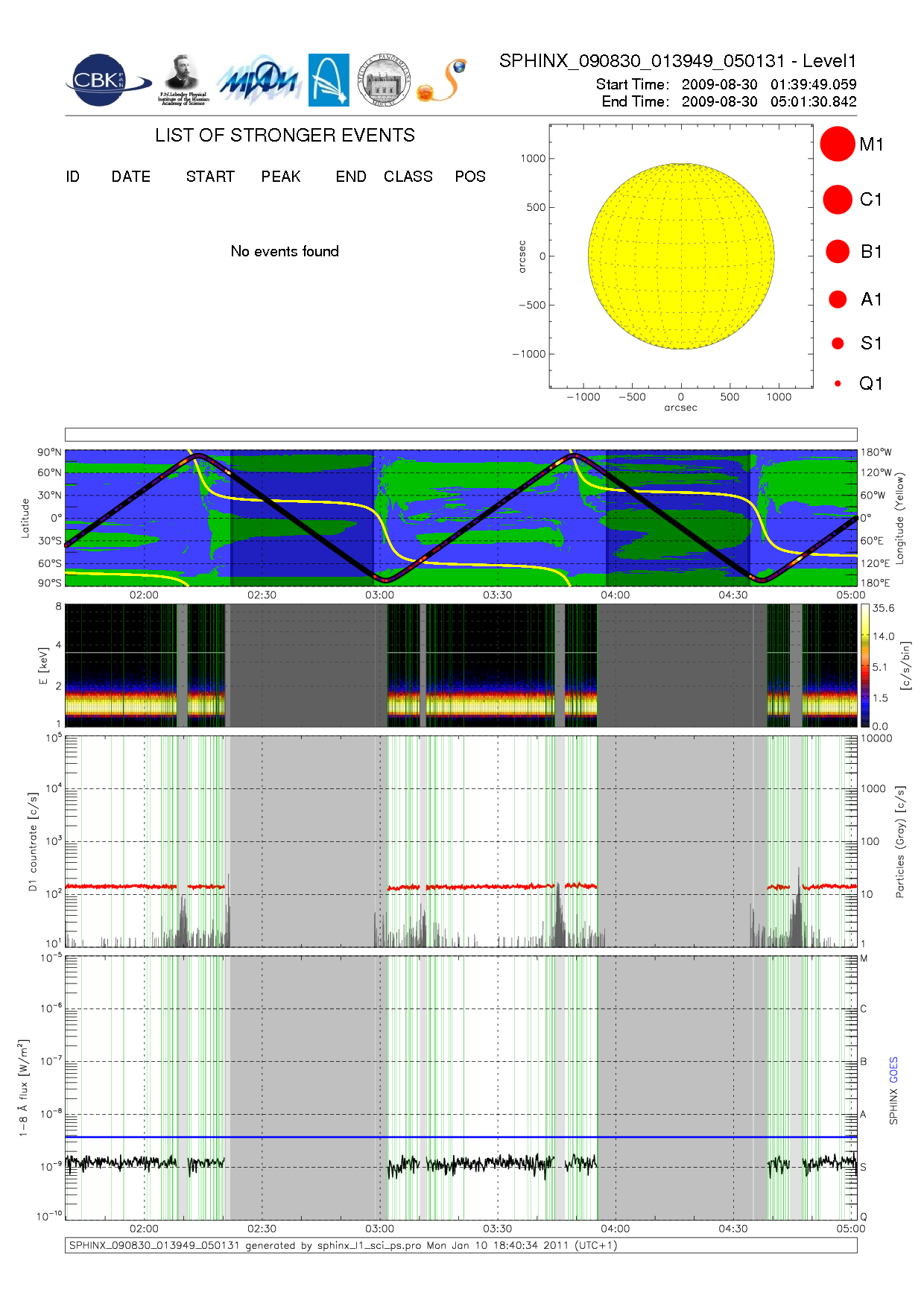The height and width of the screenshot is (1307, 924).
Task: Select the B1 red legend circle
Action: click(838, 252)
